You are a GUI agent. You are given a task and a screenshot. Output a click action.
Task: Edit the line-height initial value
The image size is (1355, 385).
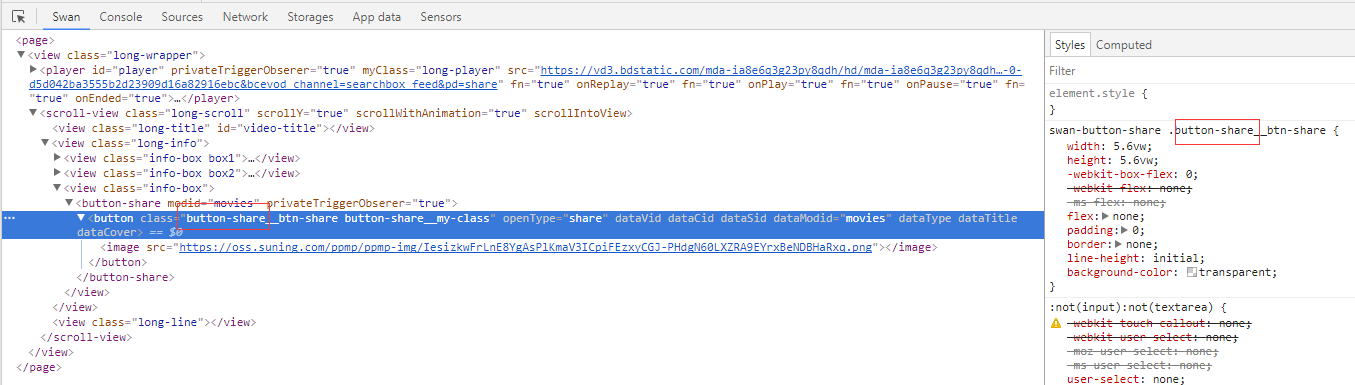(1177, 258)
